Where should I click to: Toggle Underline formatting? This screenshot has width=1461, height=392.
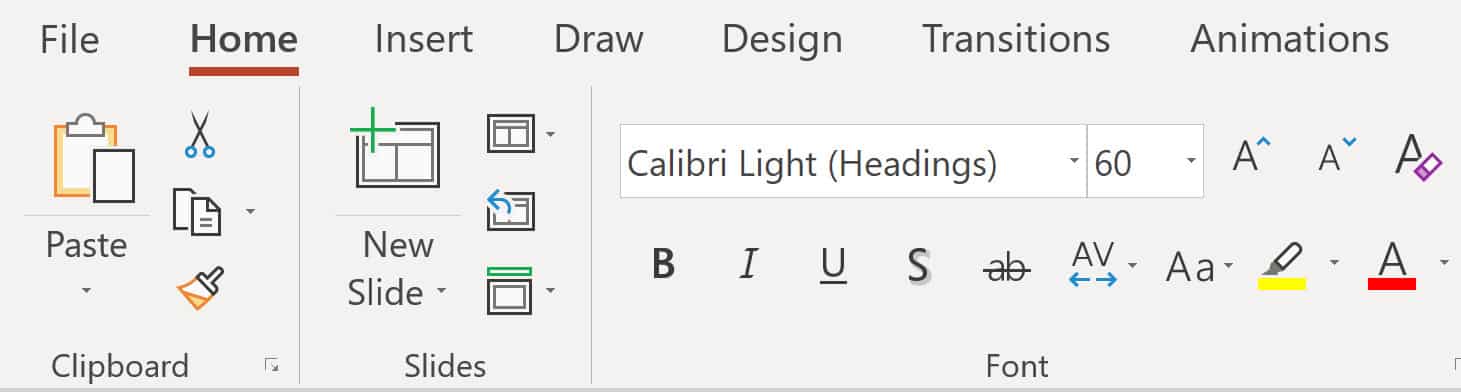(x=833, y=266)
